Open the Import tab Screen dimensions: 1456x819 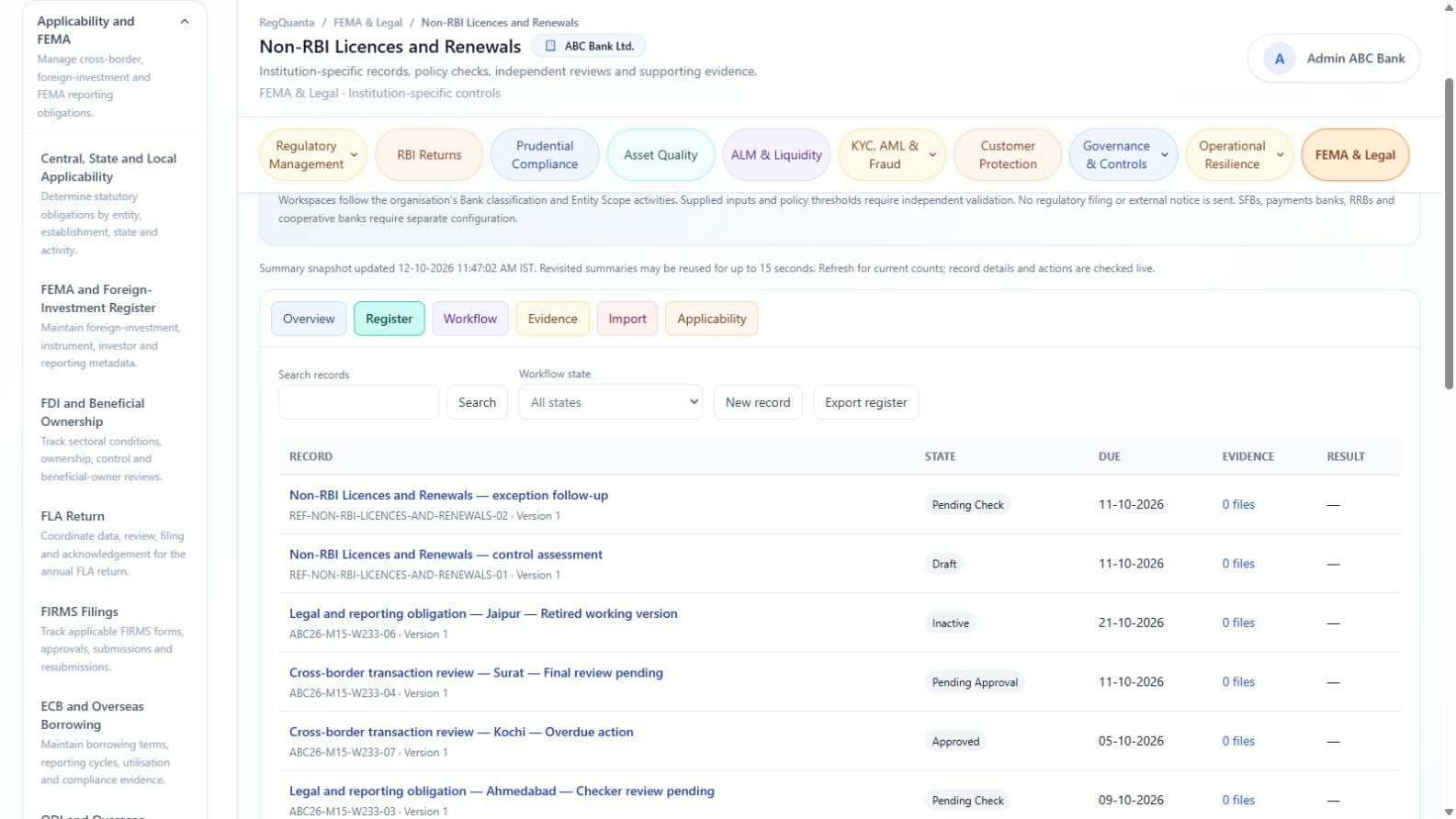point(627,319)
